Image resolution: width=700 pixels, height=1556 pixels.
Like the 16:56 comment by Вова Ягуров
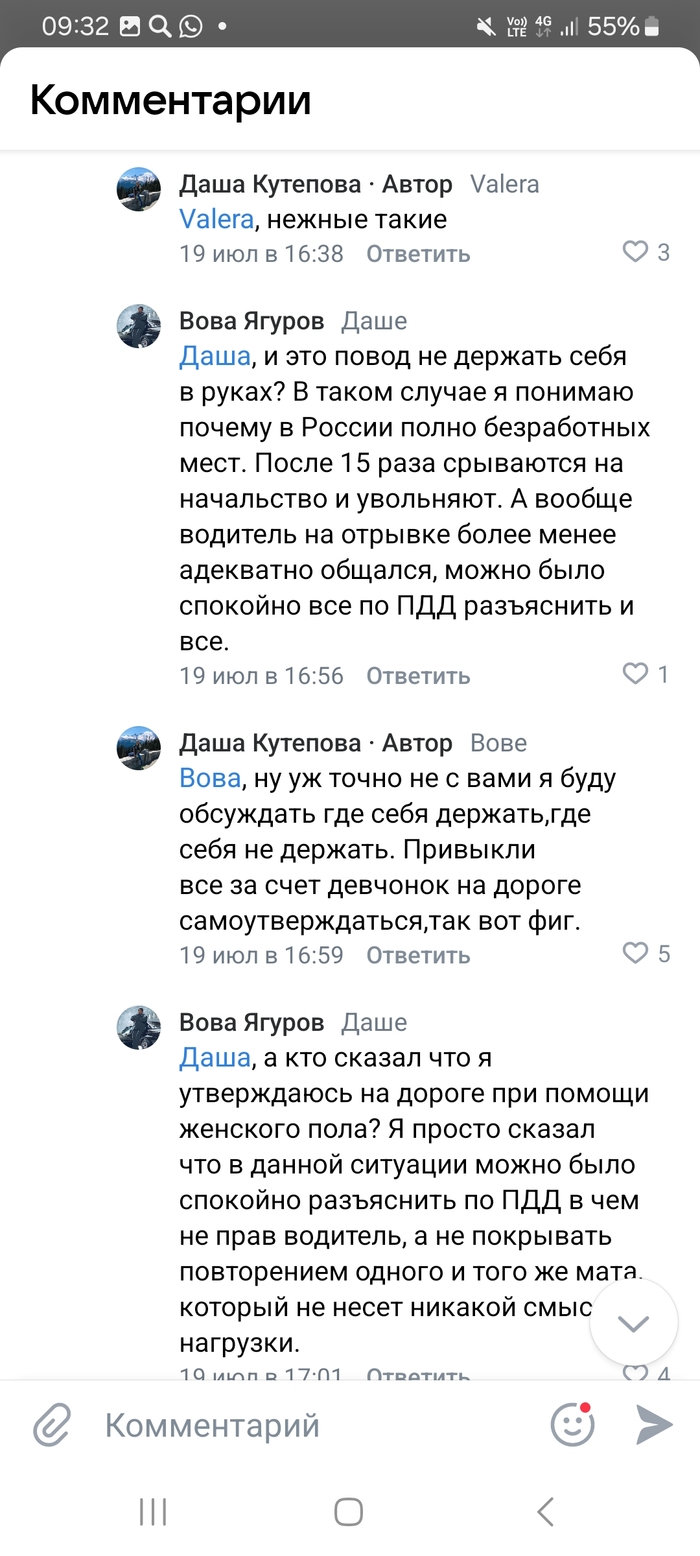click(x=636, y=674)
